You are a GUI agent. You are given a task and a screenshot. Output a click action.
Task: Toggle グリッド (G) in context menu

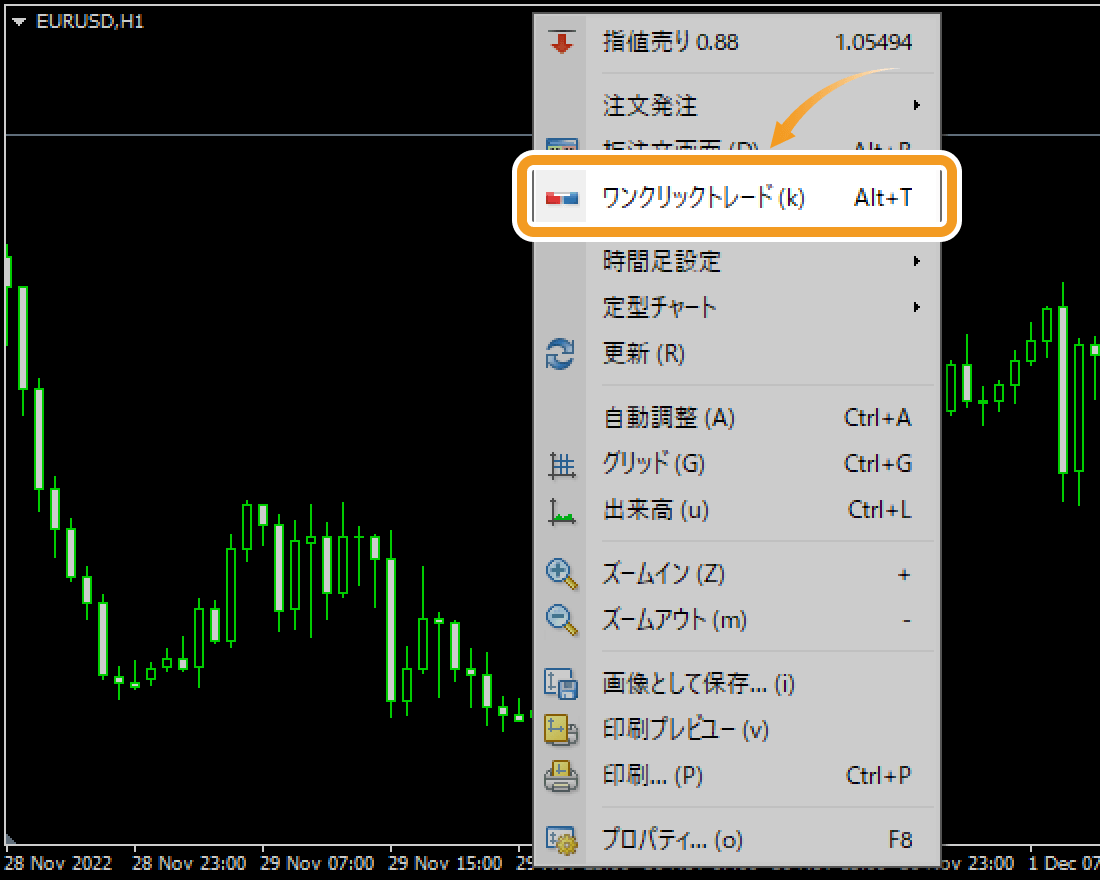737,463
